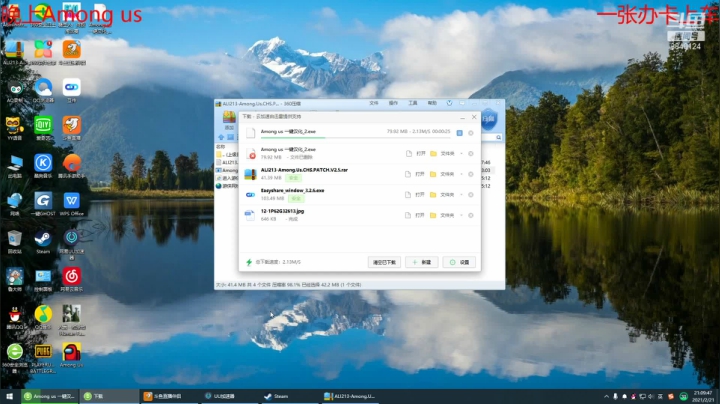Create a new download task
The width and height of the screenshot is (720, 404).
[422, 262]
